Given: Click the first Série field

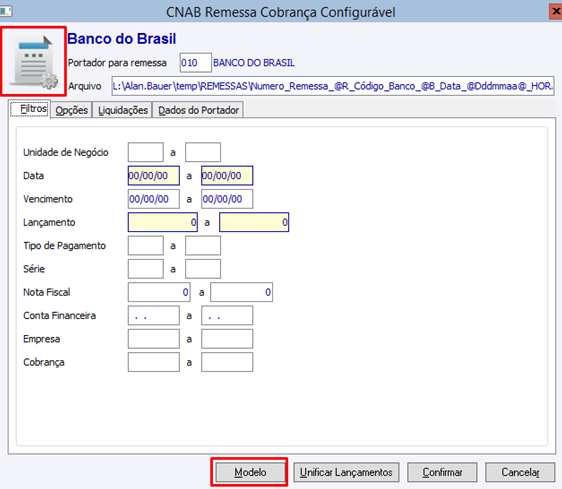Looking at the screenshot, I should pos(146,269).
